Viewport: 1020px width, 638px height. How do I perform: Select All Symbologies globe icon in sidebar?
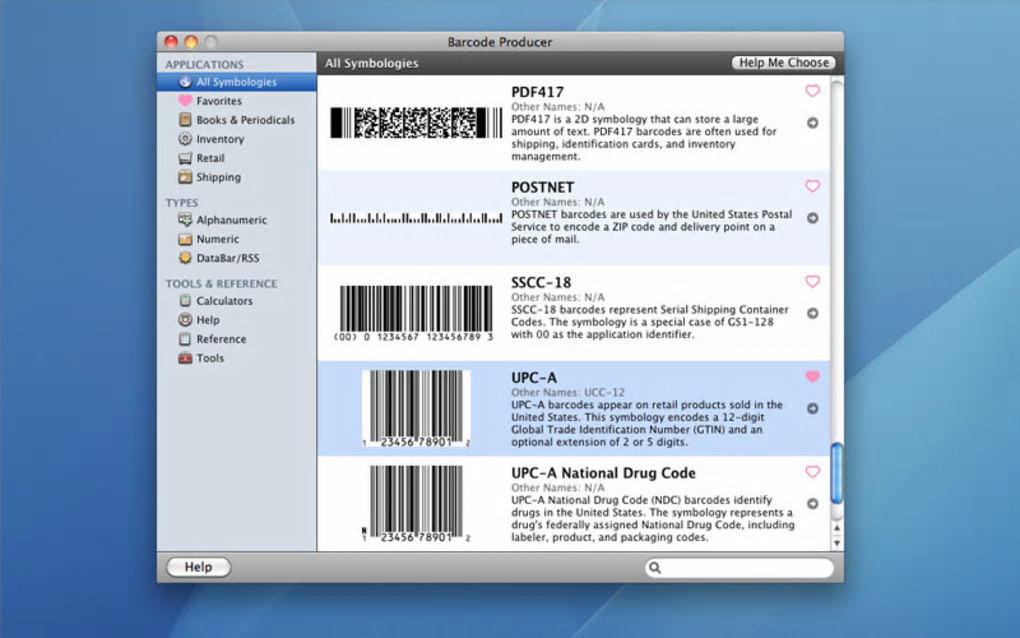[x=185, y=82]
